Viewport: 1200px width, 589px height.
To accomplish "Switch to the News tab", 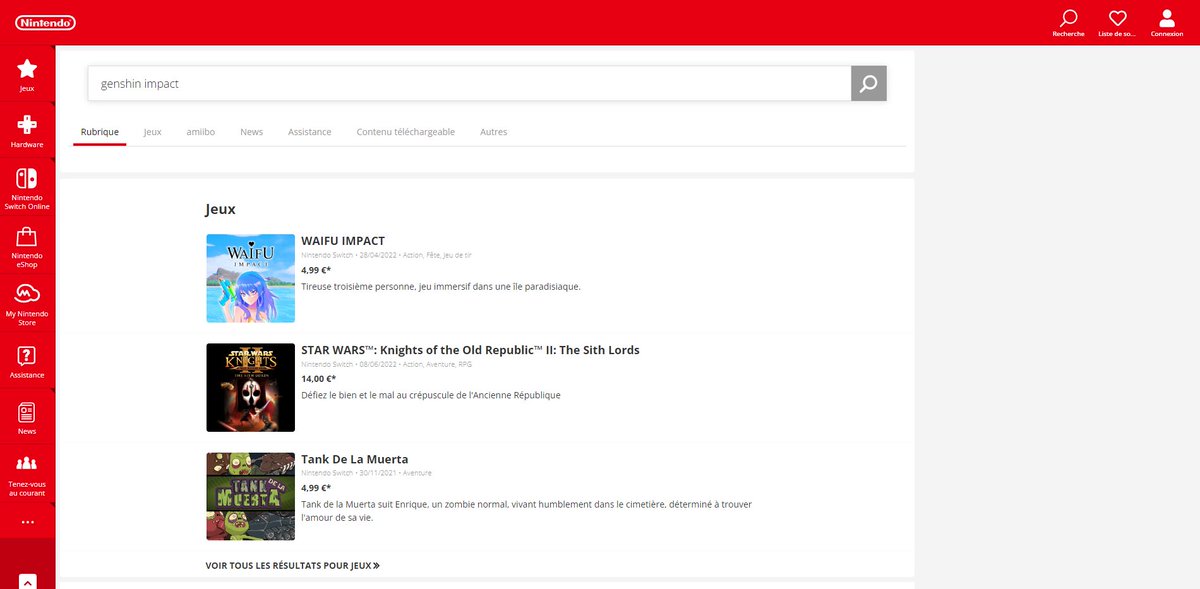I will [x=252, y=132].
